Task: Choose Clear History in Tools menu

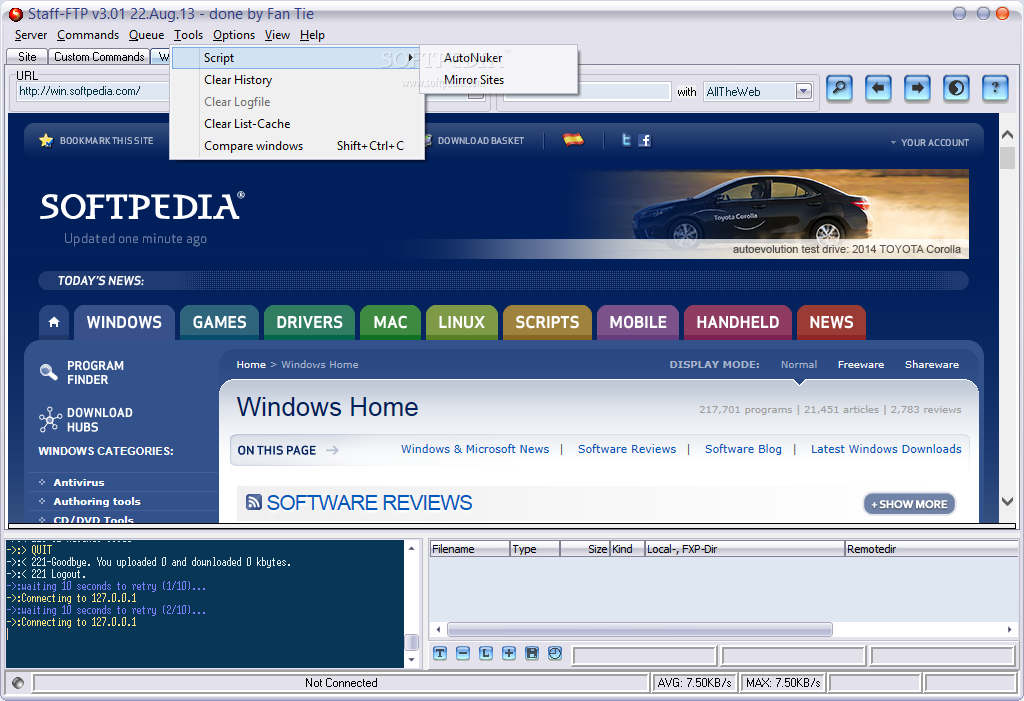Action: pyautogui.click(x=297, y=80)
